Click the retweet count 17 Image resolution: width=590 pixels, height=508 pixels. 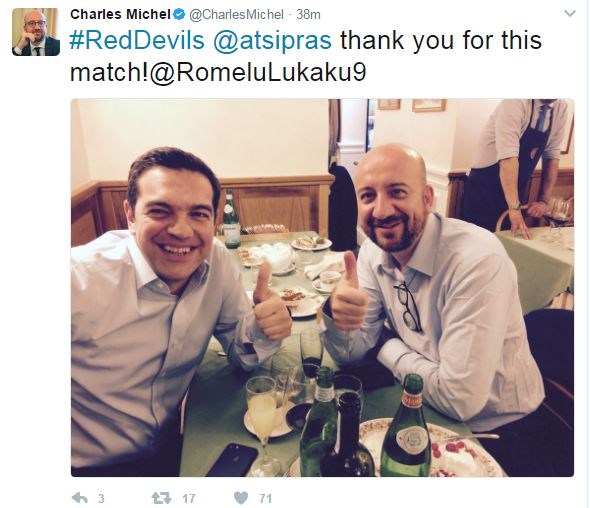click(x=189, y=499)
